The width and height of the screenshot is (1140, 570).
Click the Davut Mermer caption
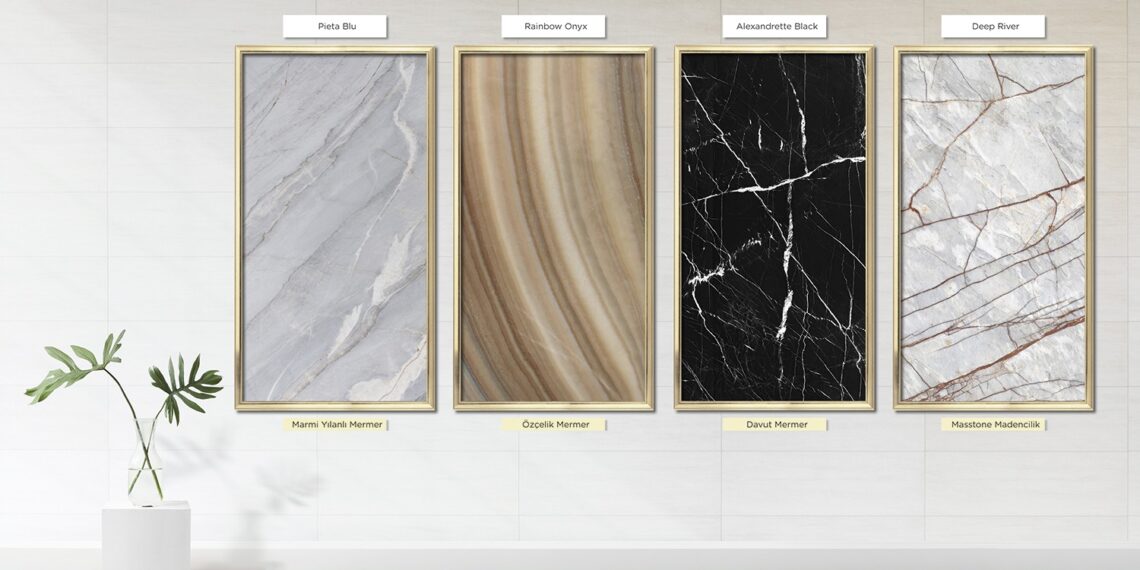(x=774, y=425)
